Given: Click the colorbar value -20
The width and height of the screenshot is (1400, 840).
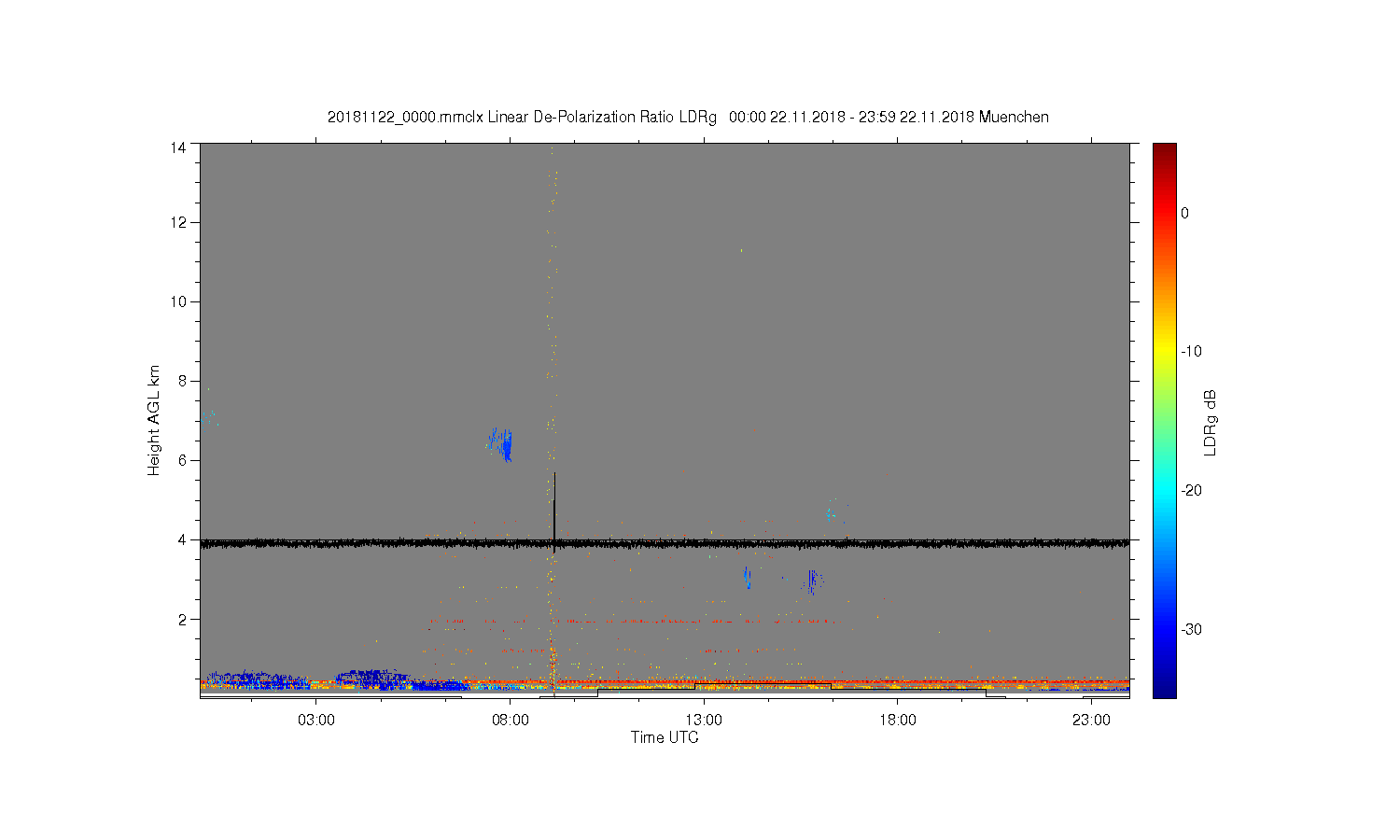Looking at the screenshot, I should point(1191,491).
